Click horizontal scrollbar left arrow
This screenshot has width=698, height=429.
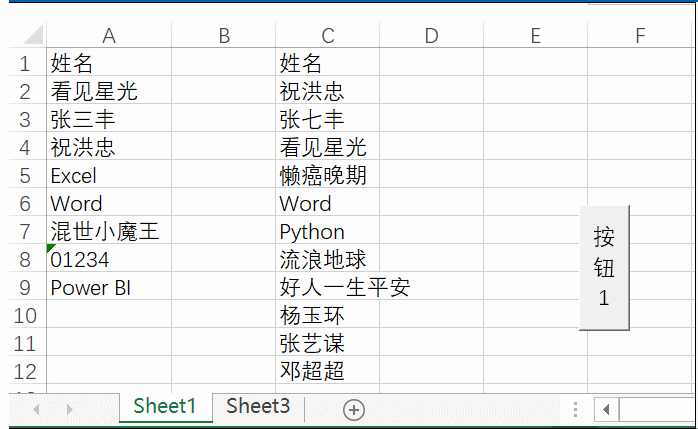coord(606,409)
